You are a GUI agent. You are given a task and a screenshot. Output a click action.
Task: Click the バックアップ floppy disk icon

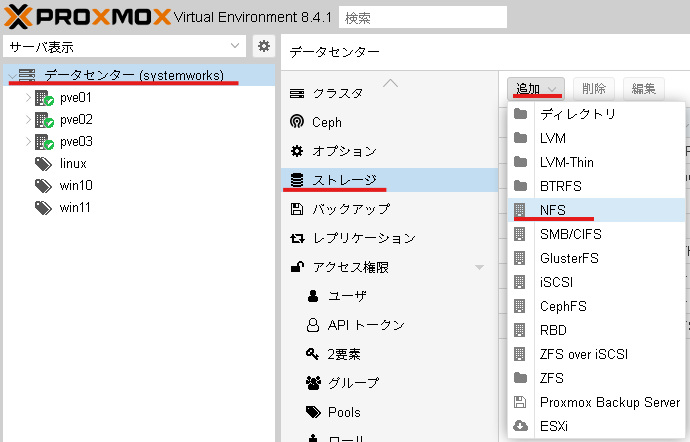[297, 209]
